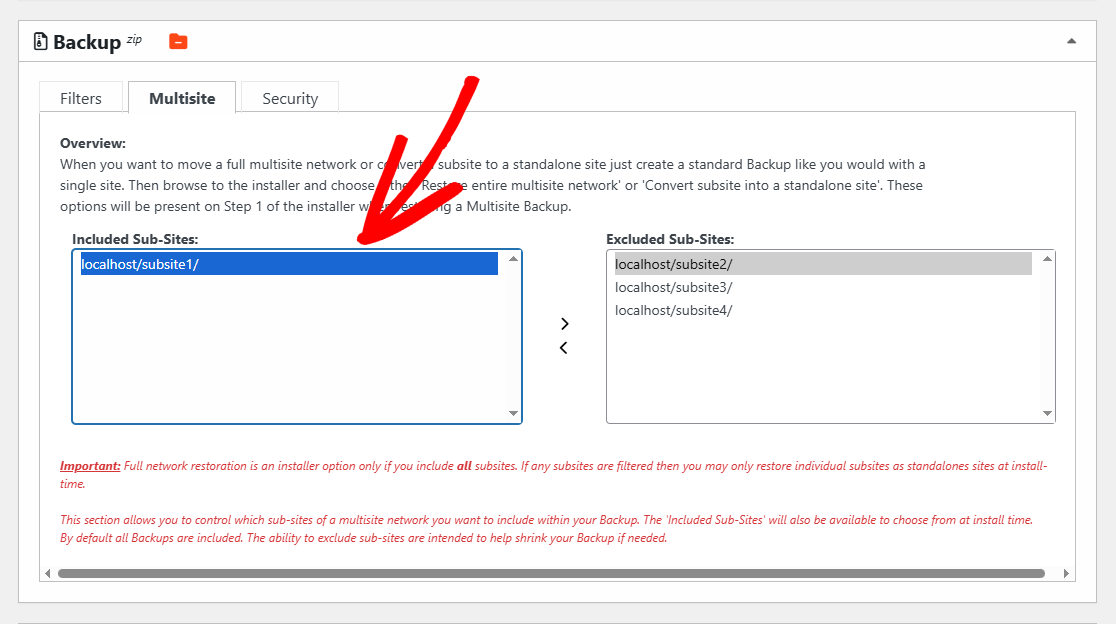Click the left arrow to include a subsite

click(564, 347)
